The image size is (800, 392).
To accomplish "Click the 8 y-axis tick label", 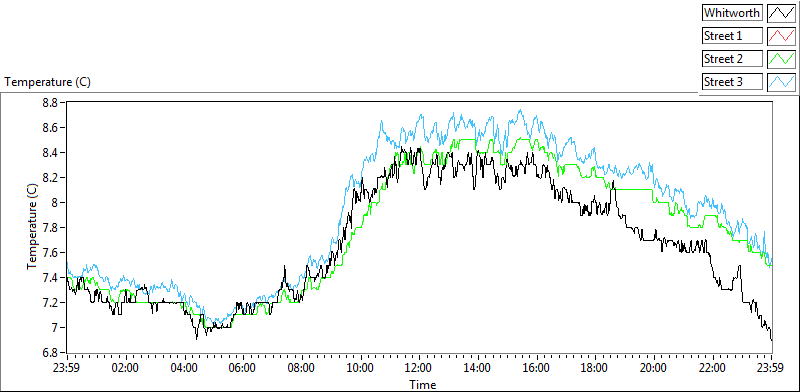I will point(56,203).
